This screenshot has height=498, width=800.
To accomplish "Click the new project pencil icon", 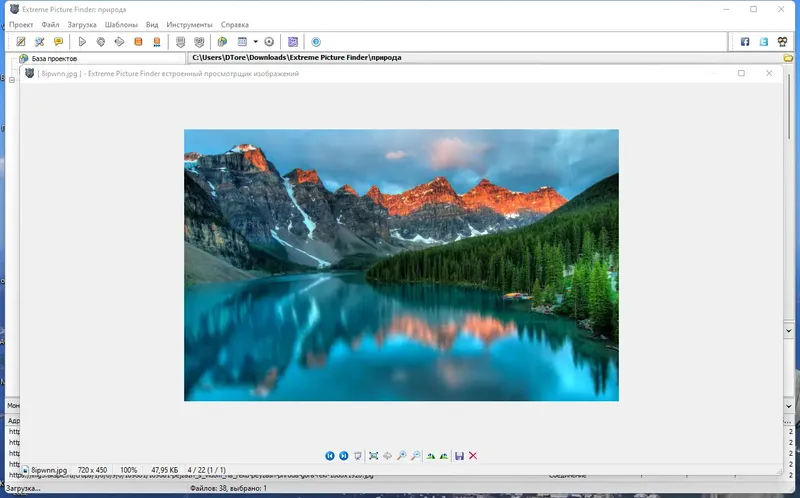I will [21, 42].
